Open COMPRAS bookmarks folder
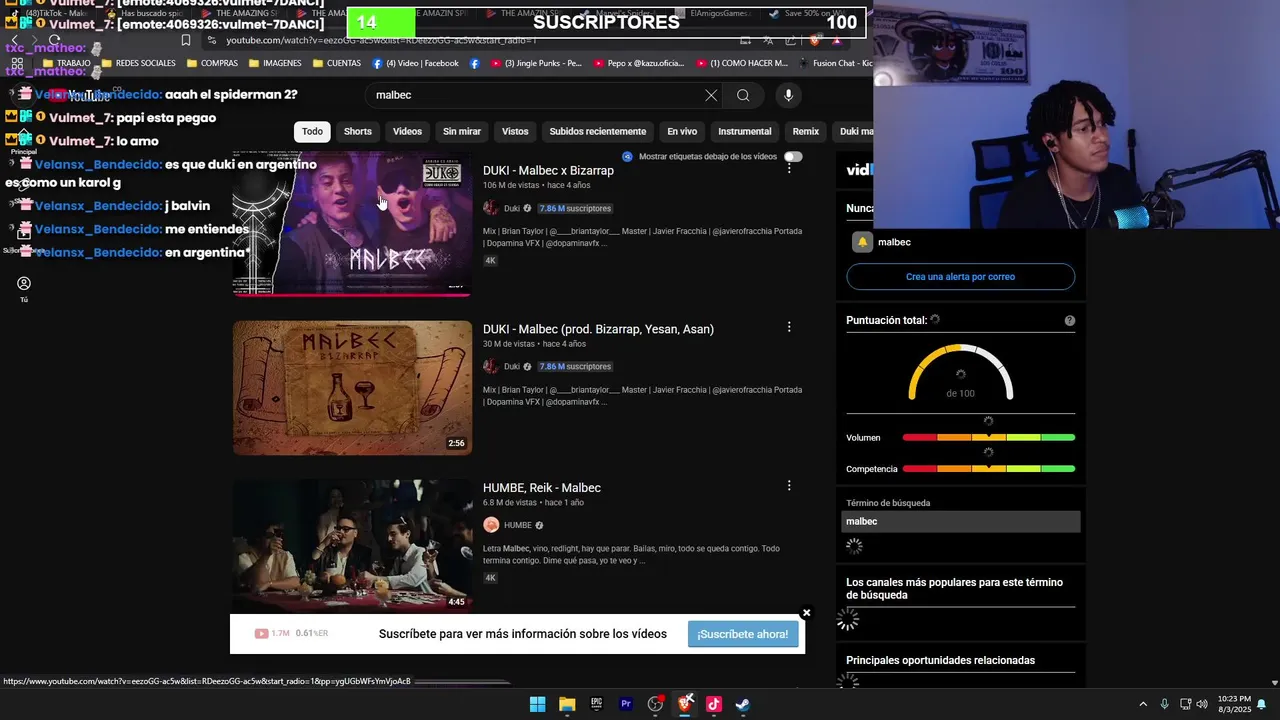The height and width of the screenshot is (720, 1280). pos(212,63)
